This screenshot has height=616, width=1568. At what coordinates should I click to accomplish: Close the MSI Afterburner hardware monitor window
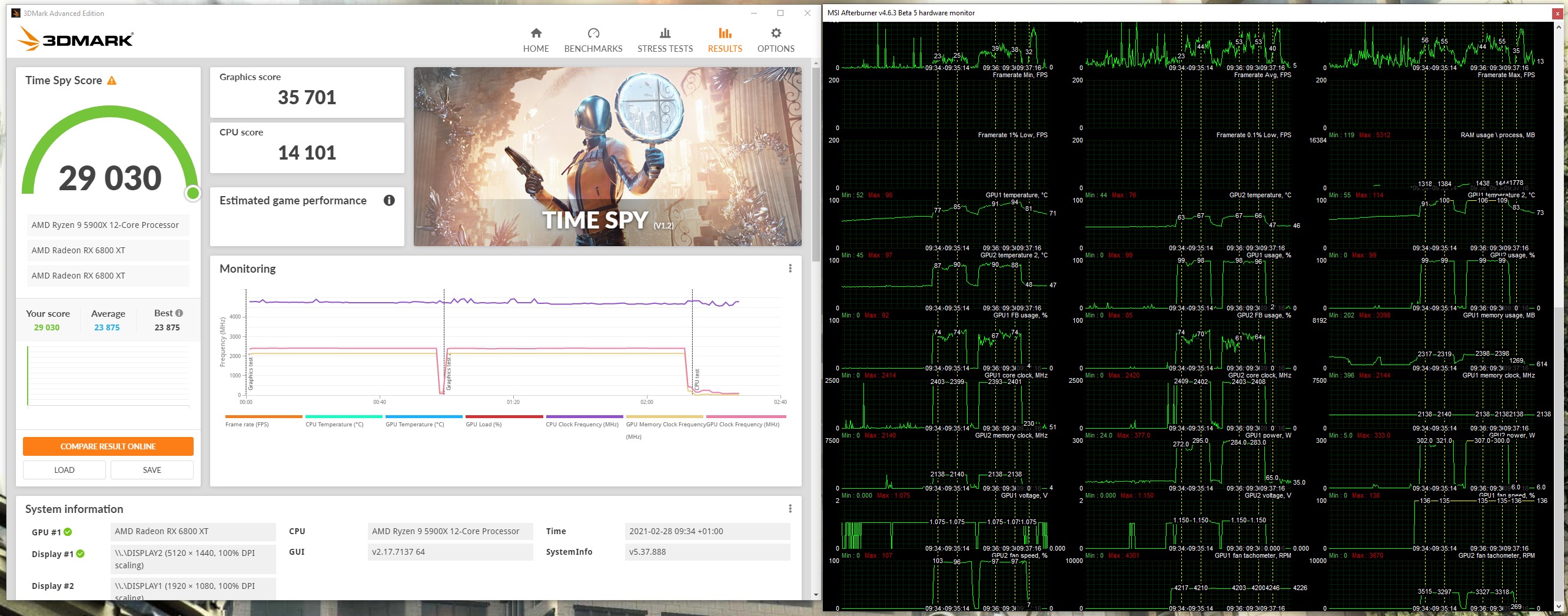click(1557, 13)
